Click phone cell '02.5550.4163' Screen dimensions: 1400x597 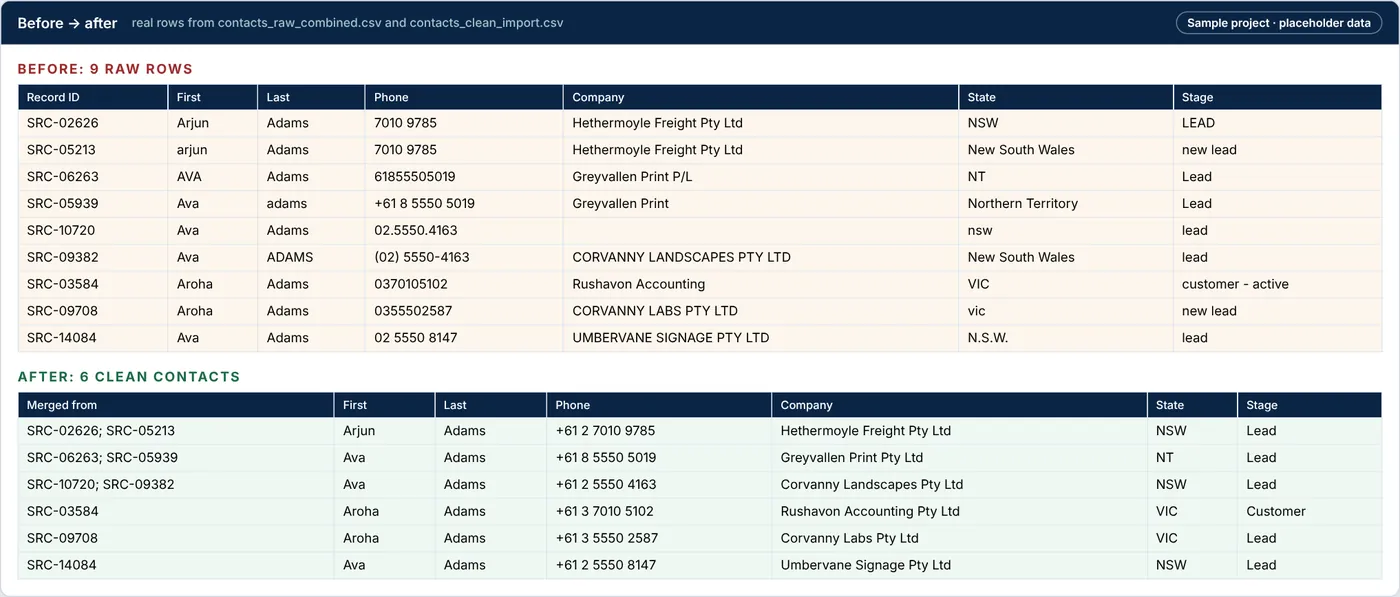pyautogui.click(x=465, y=231)
